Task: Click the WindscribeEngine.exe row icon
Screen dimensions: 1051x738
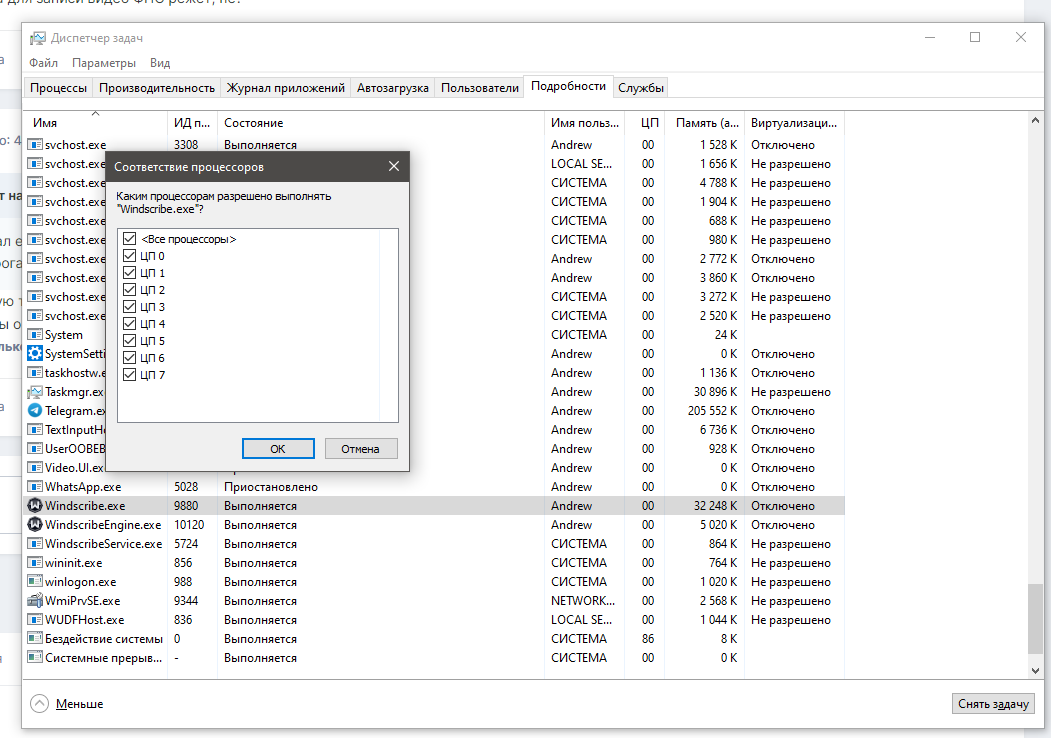Action: (36, 525)
